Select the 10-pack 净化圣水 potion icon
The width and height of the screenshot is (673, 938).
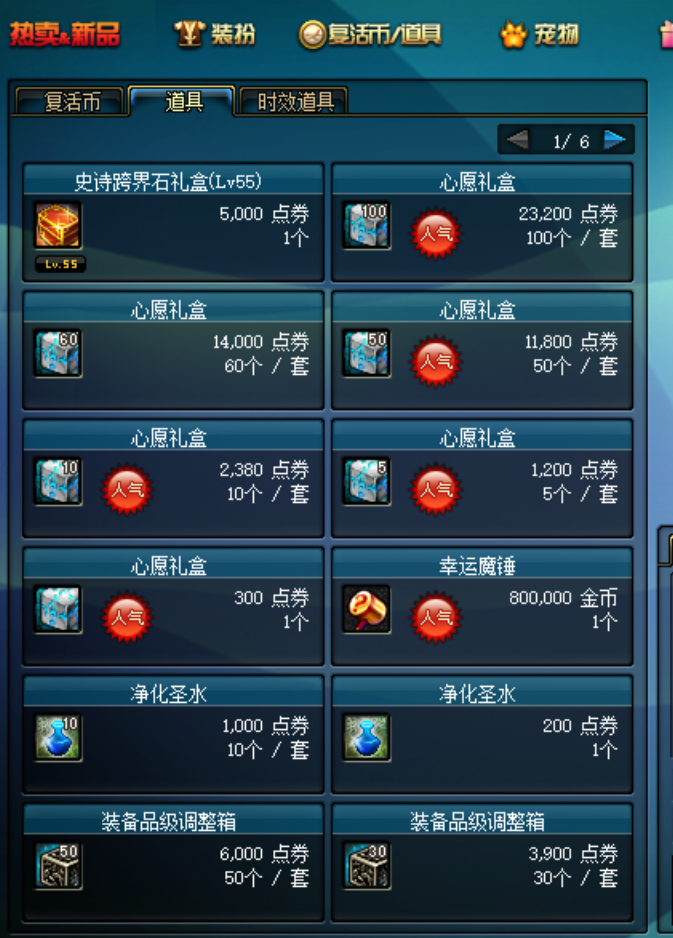point(57,738)
